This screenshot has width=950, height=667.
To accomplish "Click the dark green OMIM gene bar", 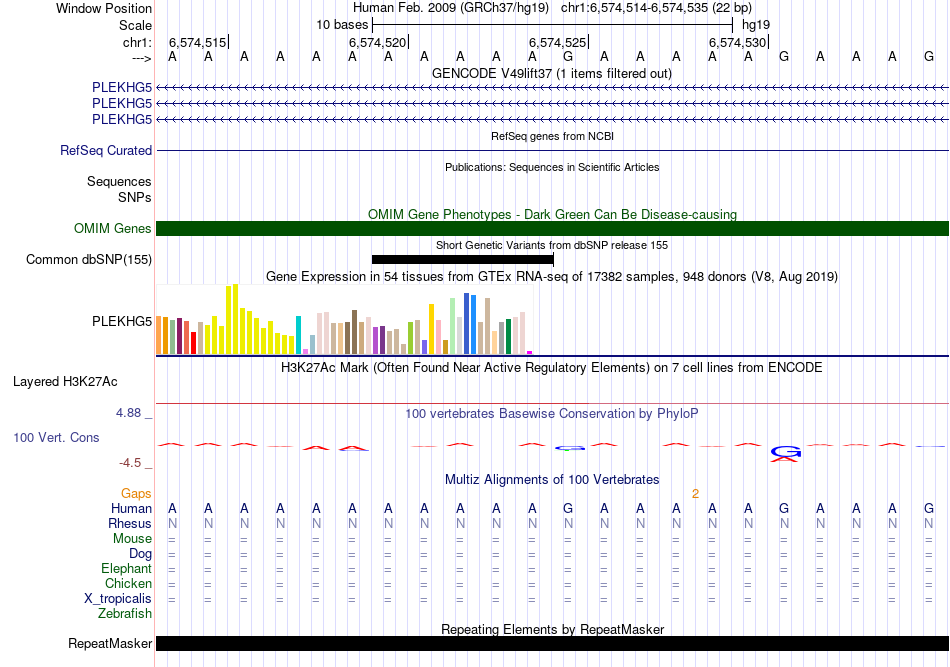I will (553, 228).
